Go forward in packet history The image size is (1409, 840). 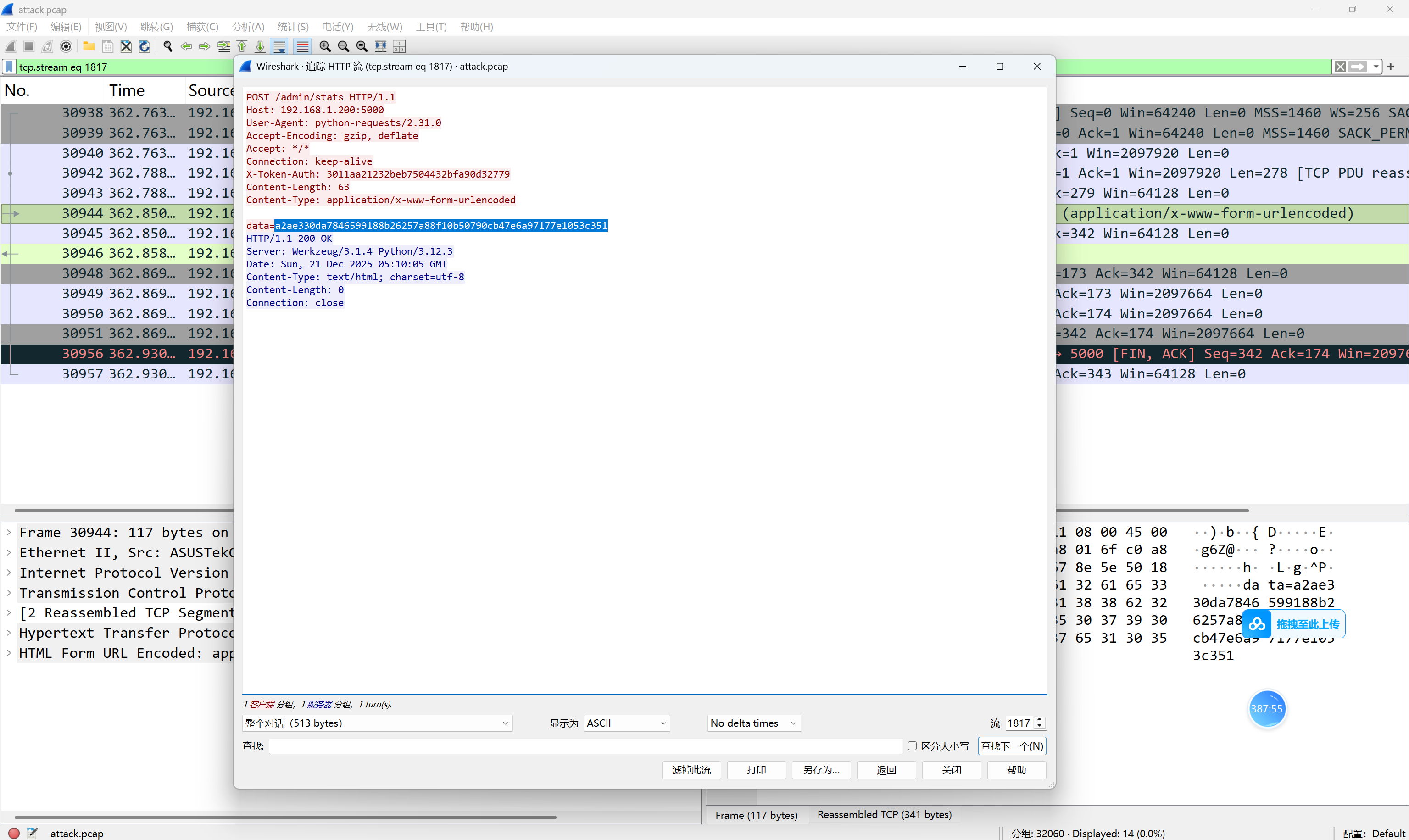coord(204,46)
